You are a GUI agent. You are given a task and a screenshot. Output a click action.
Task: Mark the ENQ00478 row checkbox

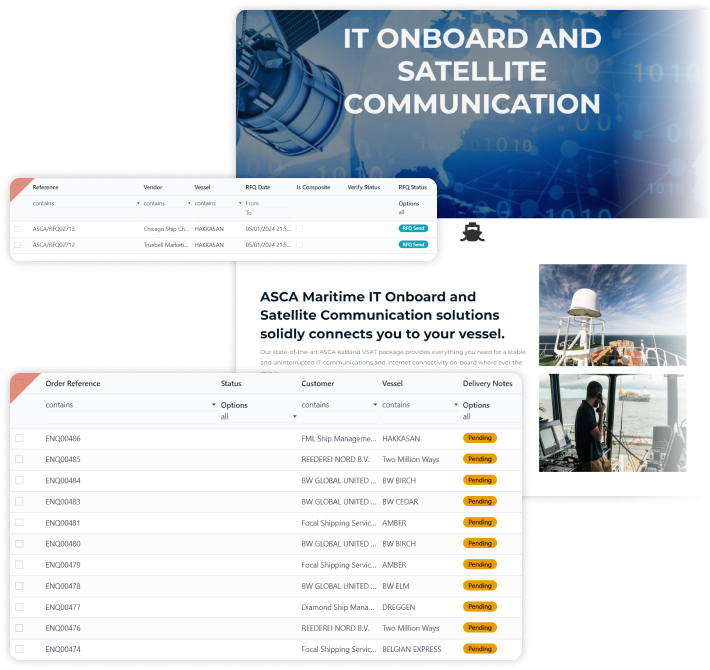pyautogui.click(x=19, y=586)
